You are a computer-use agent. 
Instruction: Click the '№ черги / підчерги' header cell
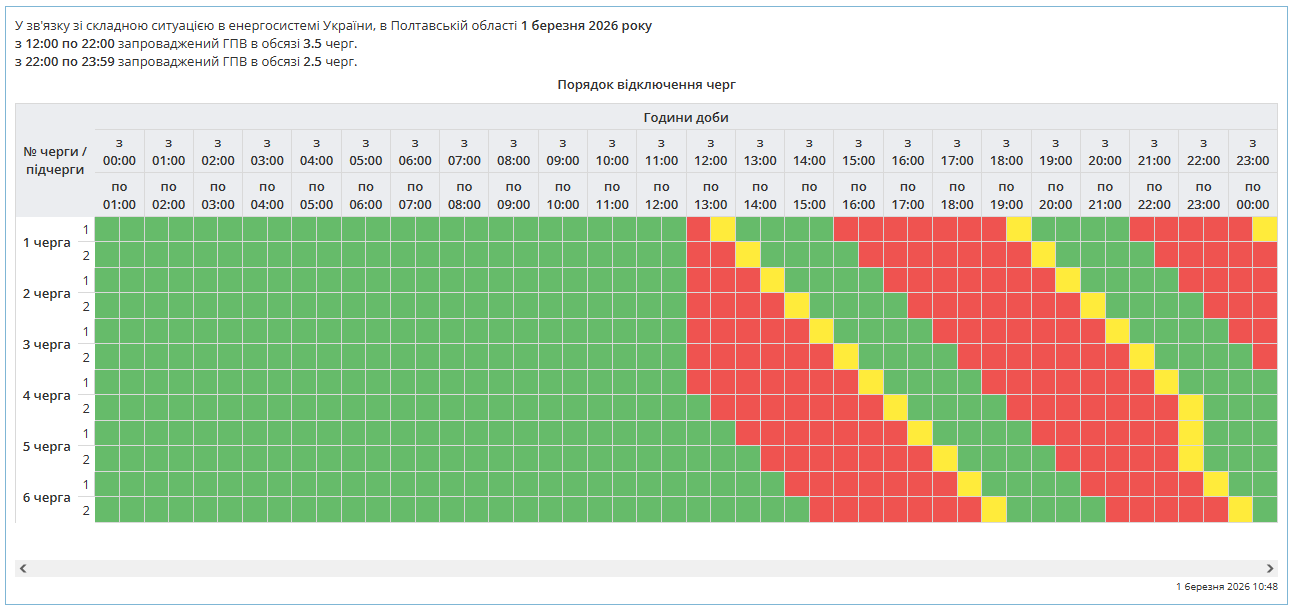55,160
